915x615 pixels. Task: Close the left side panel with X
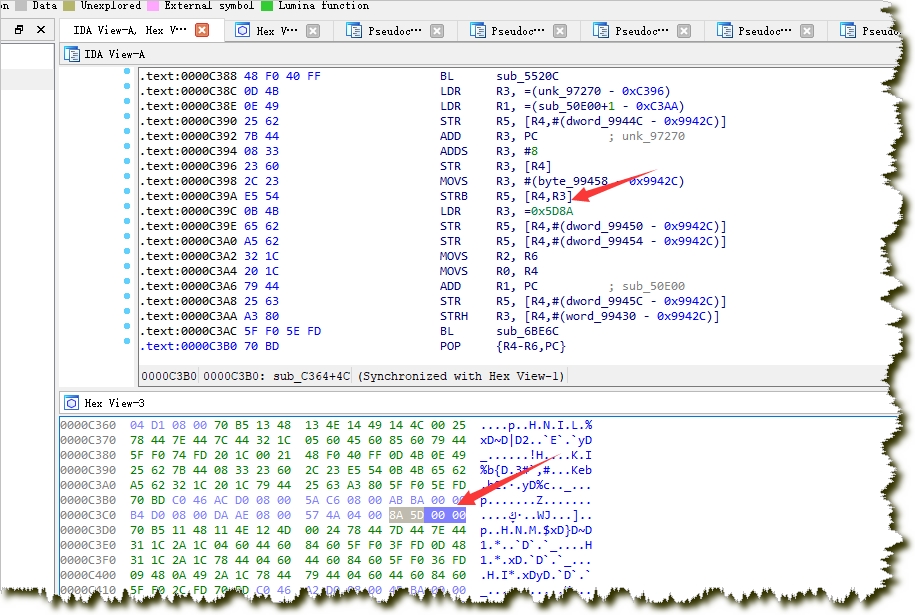coord(41,29)
